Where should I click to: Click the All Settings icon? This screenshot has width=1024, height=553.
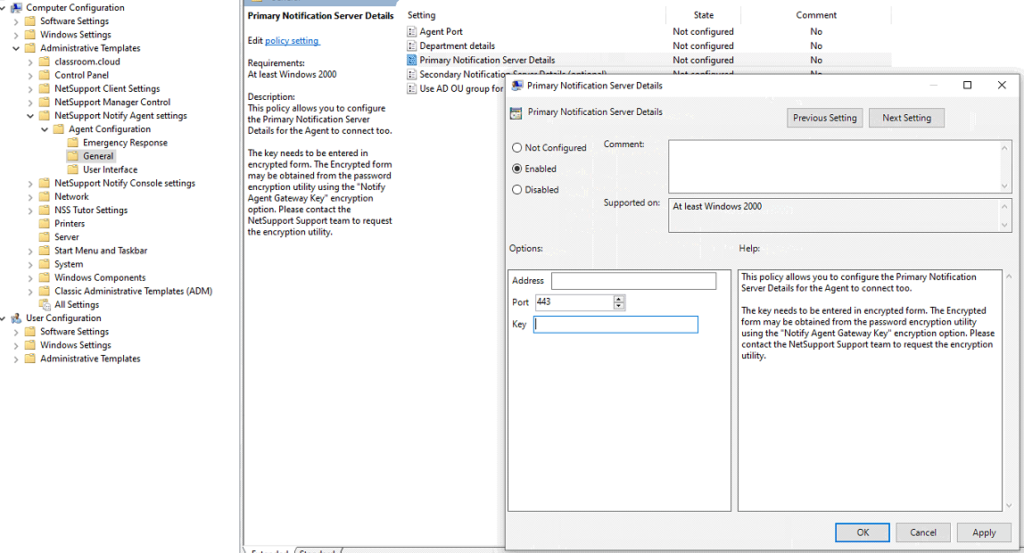point(44,305)
